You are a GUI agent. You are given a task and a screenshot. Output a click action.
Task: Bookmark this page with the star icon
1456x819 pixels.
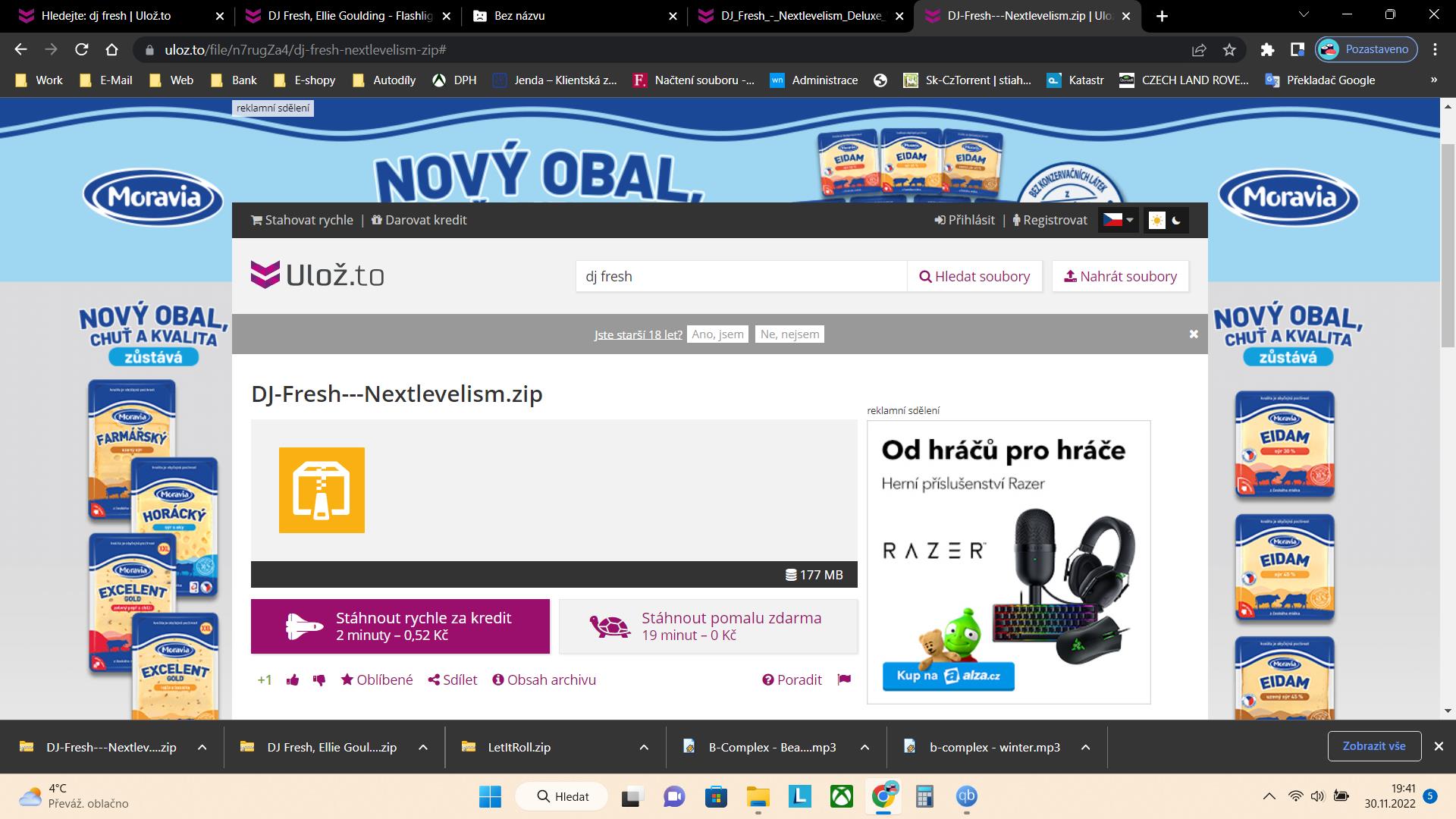tap(1229, 50)
